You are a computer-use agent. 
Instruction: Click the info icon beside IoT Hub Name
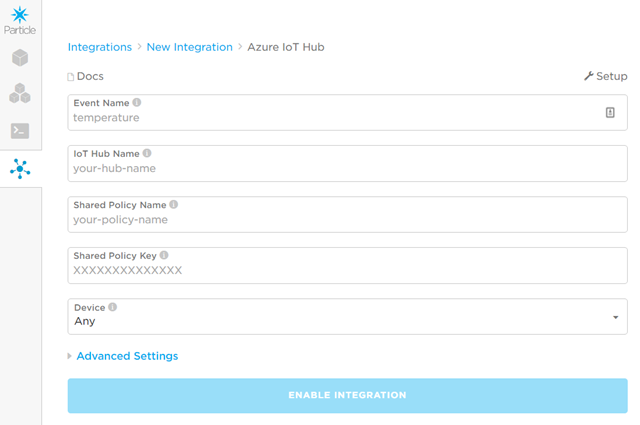tap(147, 154)
